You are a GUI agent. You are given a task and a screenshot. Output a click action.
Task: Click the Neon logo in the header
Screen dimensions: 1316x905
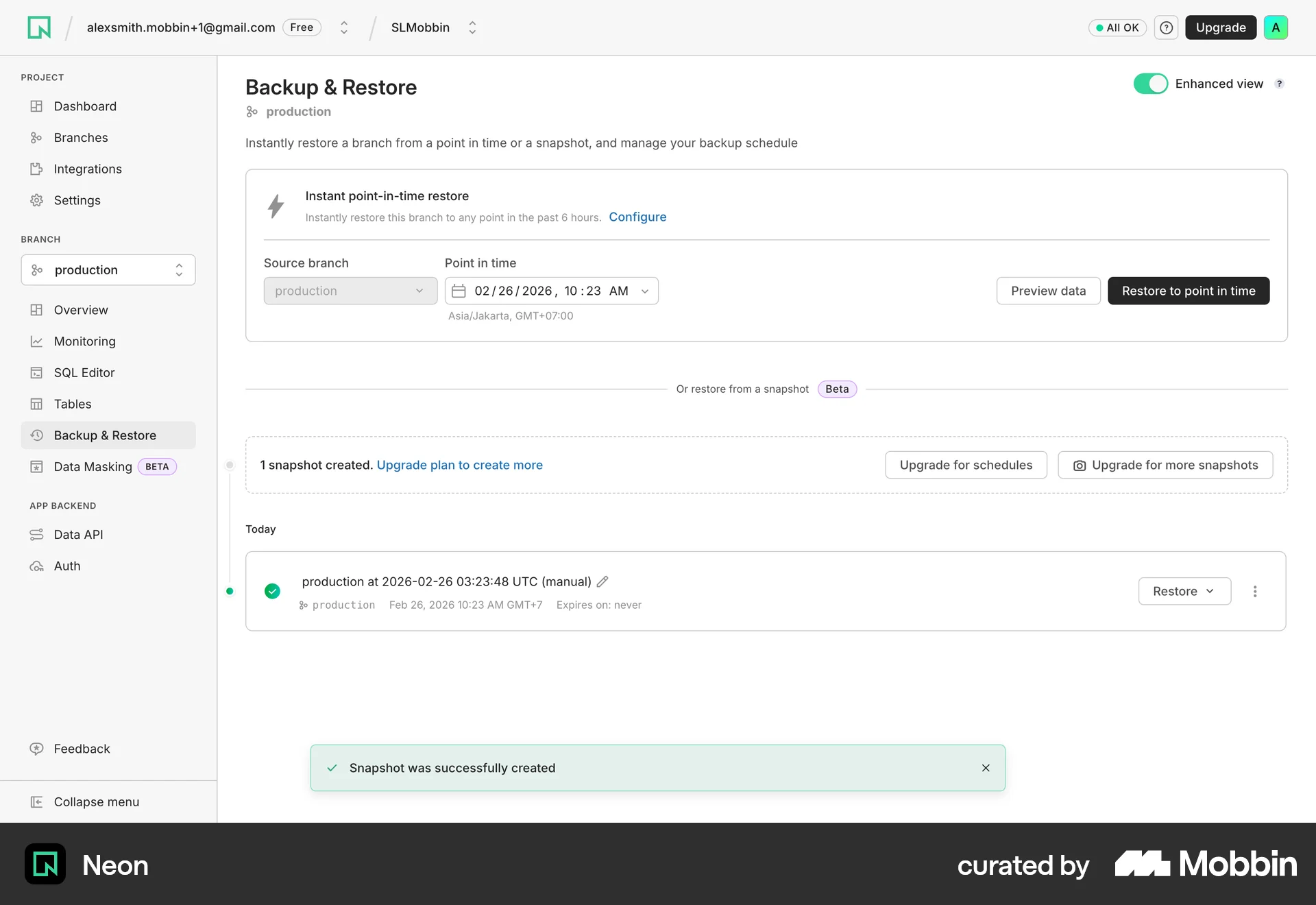[39, 27]
